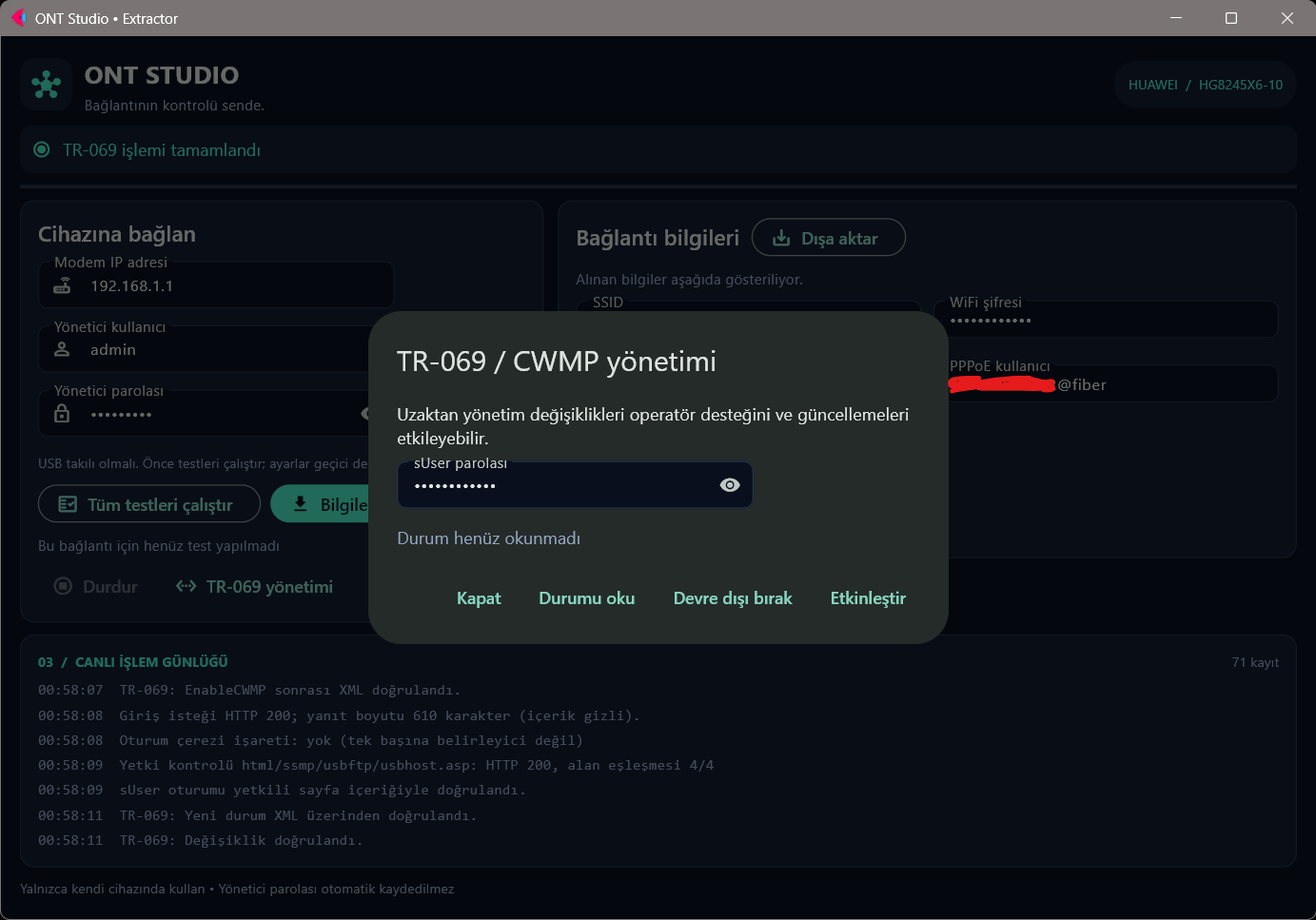Click the modem router icon beside 192.168.1.1
Viewport: 1316px width, 920px height.
point(62,285)
